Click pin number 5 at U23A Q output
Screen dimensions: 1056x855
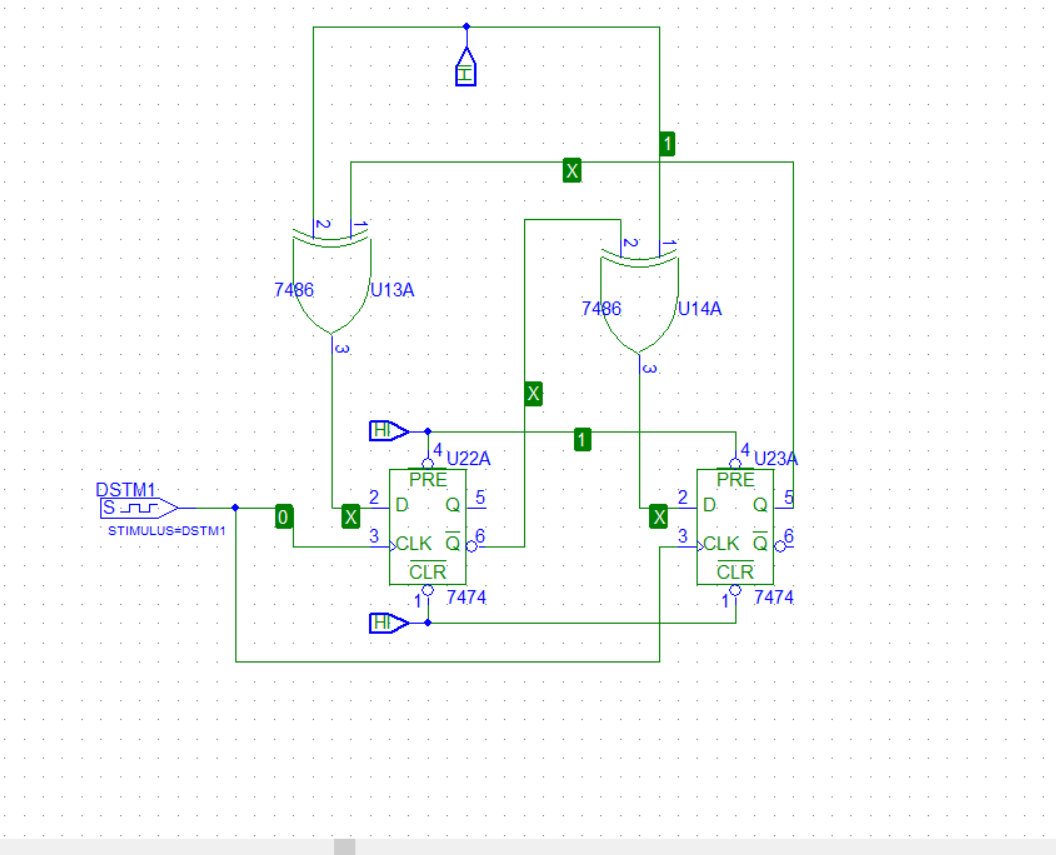pyautogui.click(x=789, y=498)
